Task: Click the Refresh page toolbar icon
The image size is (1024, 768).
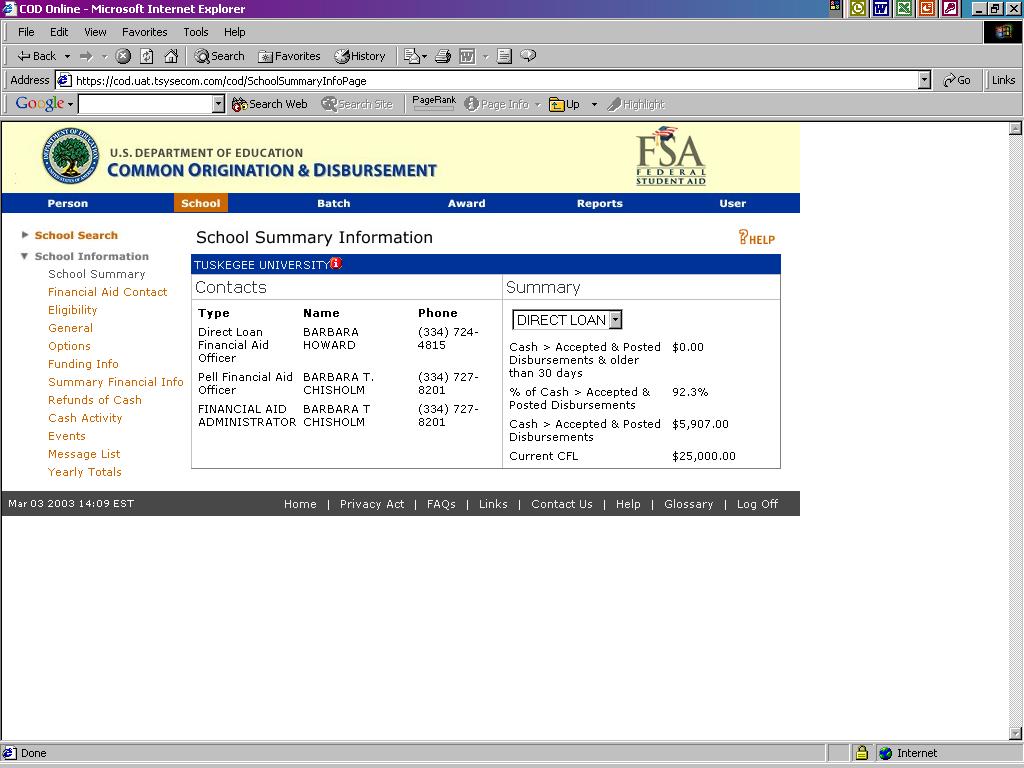Action: pyautogui.click(x=147, y=56)
